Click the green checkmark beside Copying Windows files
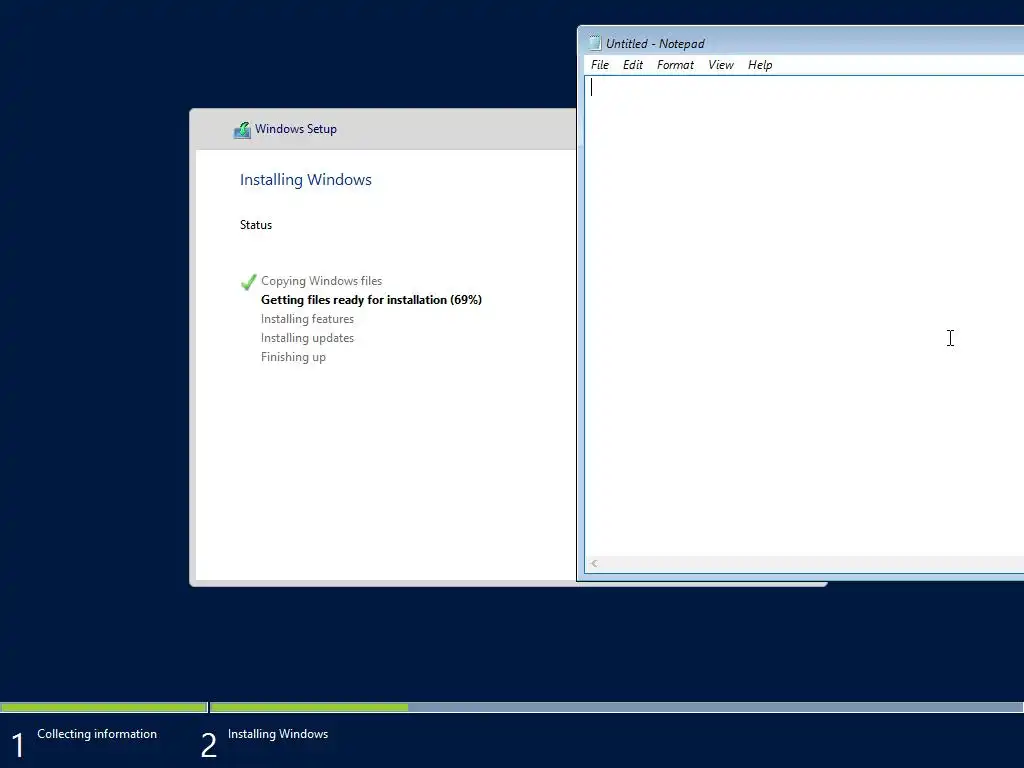The height and width of the screenshot is (768, 1024). click(x=248, y=281)
